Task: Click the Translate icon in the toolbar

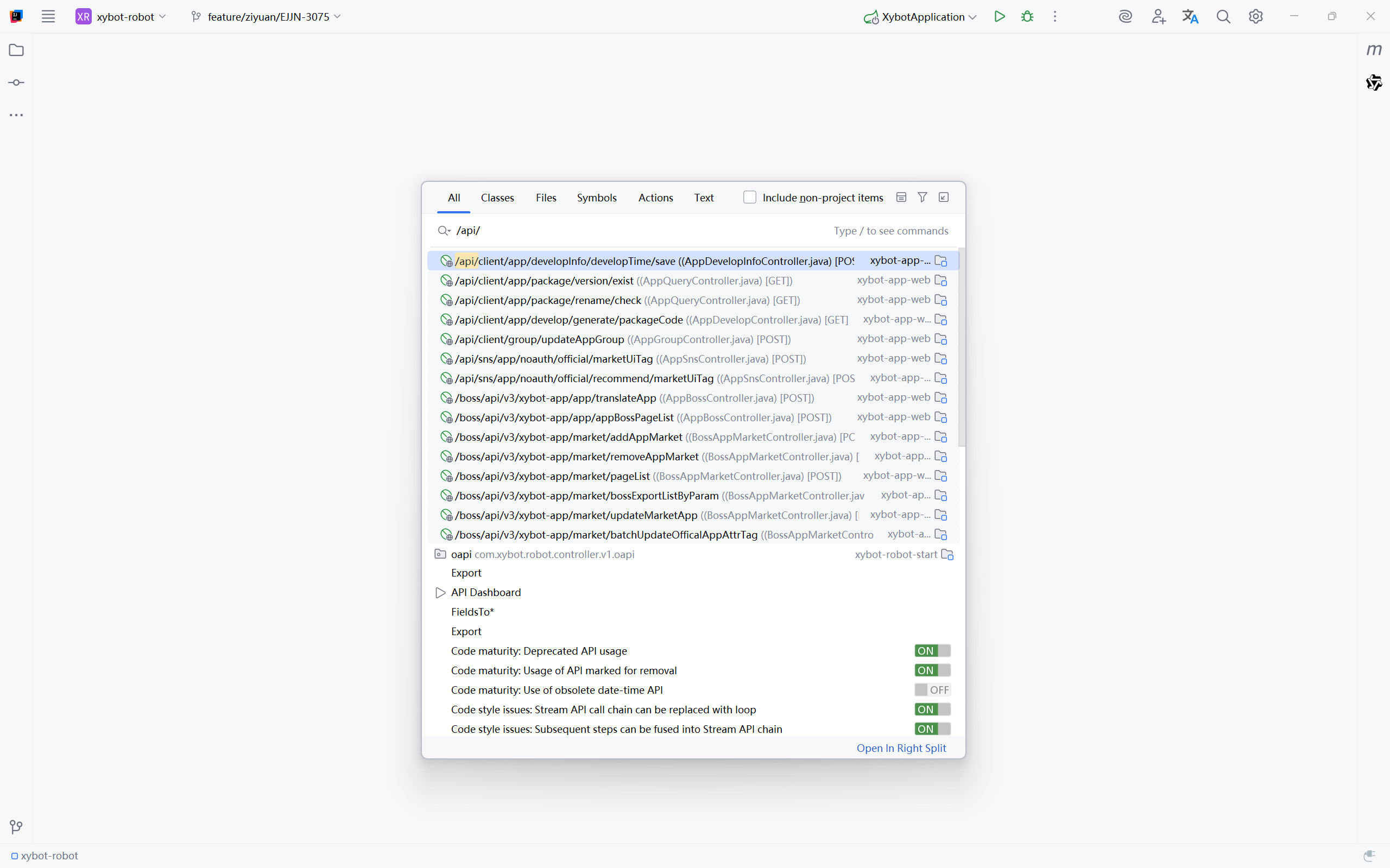Action: pyautogui.click(x=1190, y=17)
